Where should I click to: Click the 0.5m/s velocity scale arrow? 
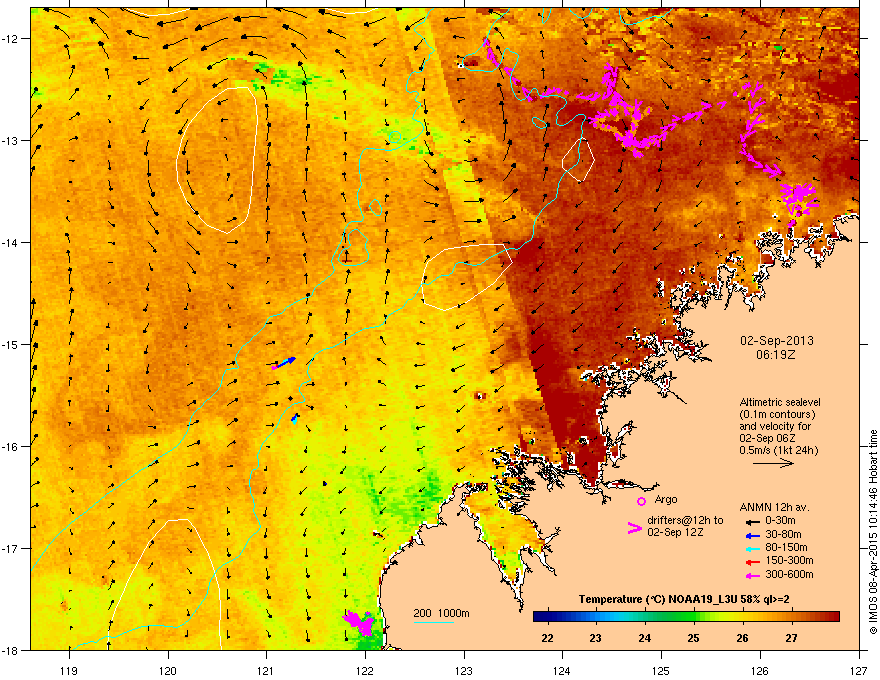[x=773, y=463]
